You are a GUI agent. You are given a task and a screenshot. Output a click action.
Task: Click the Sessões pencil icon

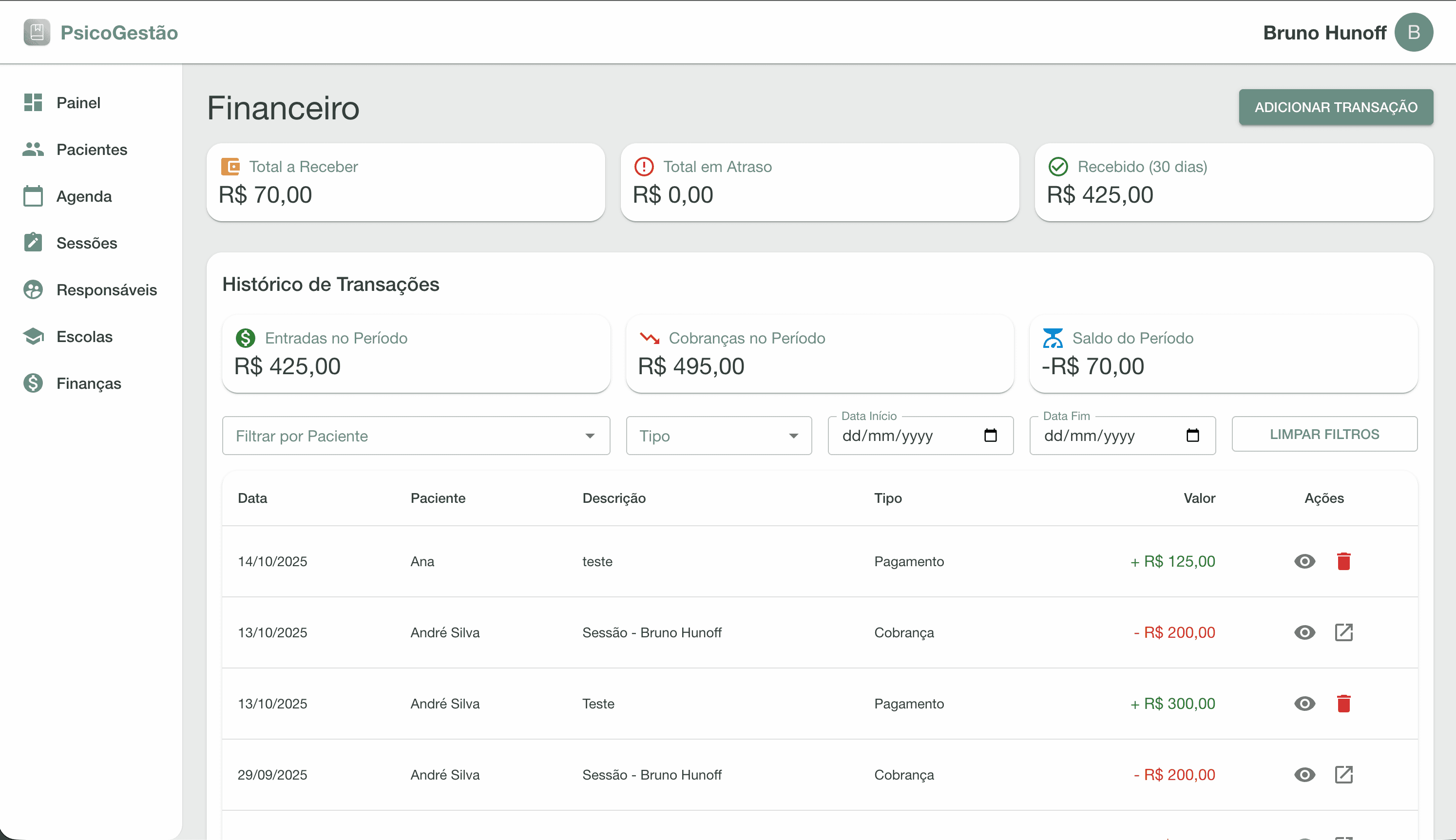(32, 242)
